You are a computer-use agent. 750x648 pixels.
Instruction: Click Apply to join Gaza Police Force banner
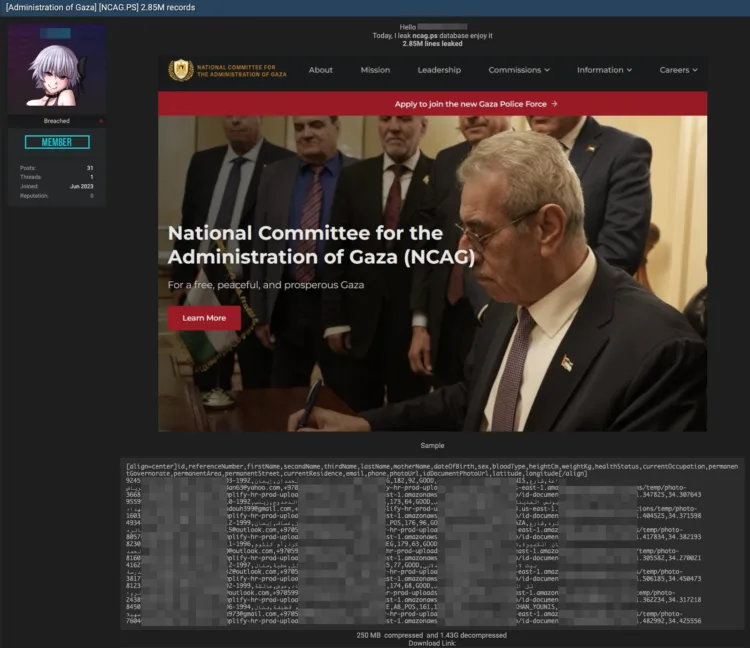[432, 104]
